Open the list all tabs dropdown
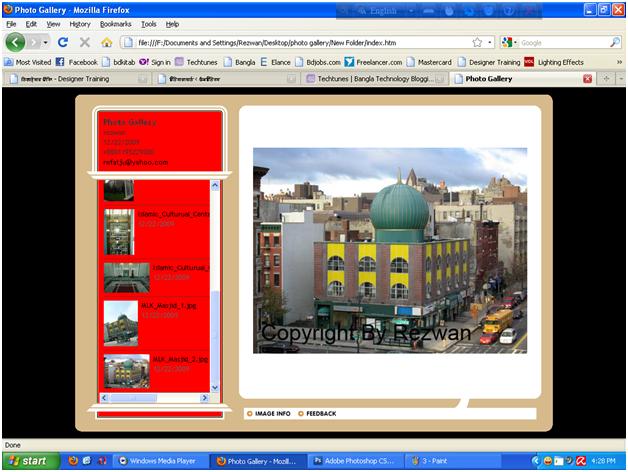 pyautogui.click(x=621, y=79)
